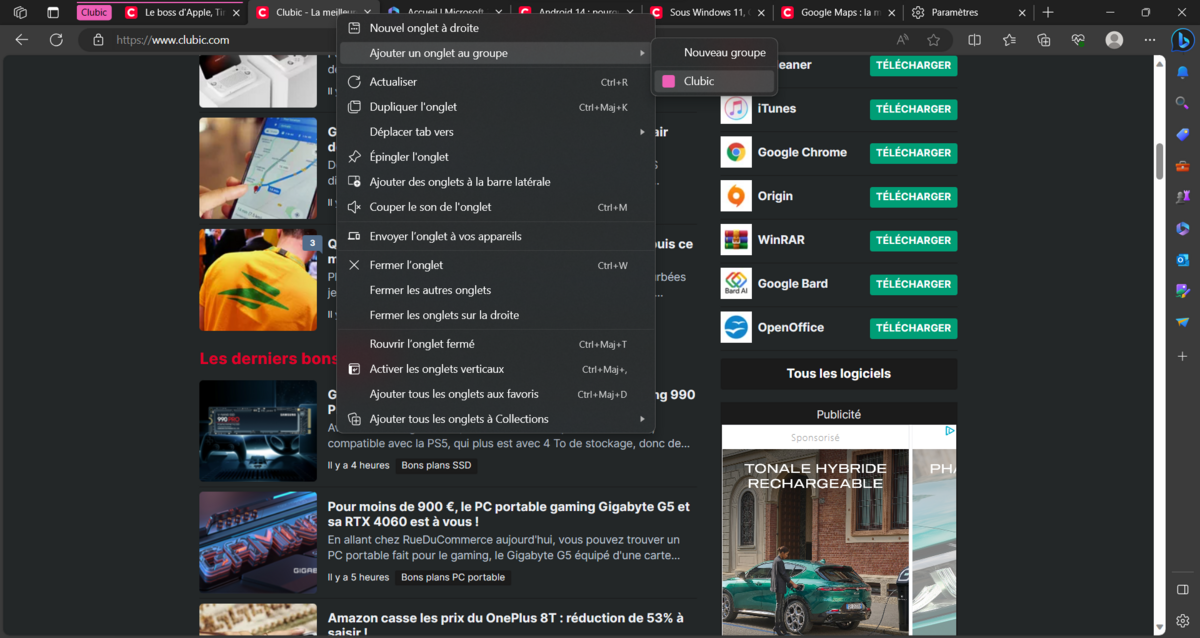The height and width of the screenshot is (638, 1200).
Task: Choose "Envoyer l'onglet à vos appareils"
Action: 496,236
